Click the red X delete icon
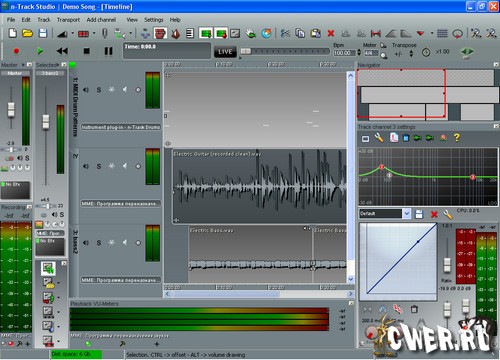Screen dimensions: 500x360 [331, 33]
